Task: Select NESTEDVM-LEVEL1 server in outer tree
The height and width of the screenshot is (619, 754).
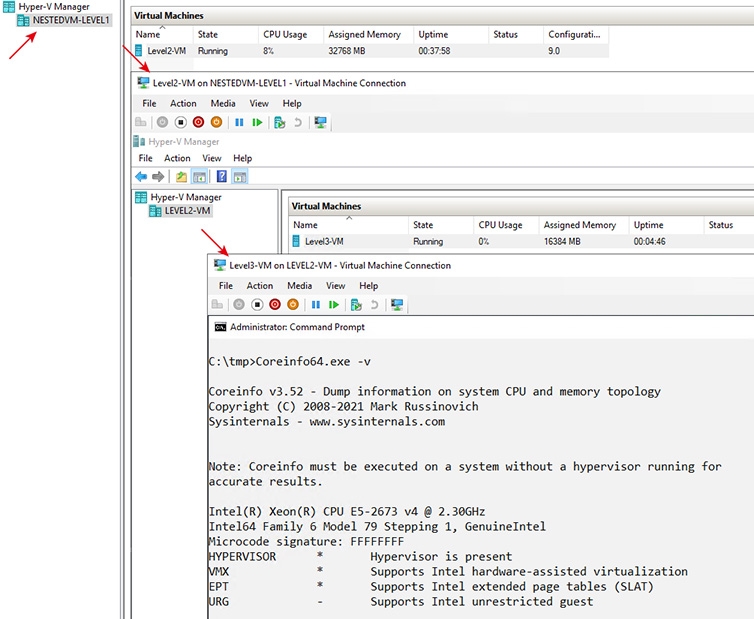Action: [71, 20]
